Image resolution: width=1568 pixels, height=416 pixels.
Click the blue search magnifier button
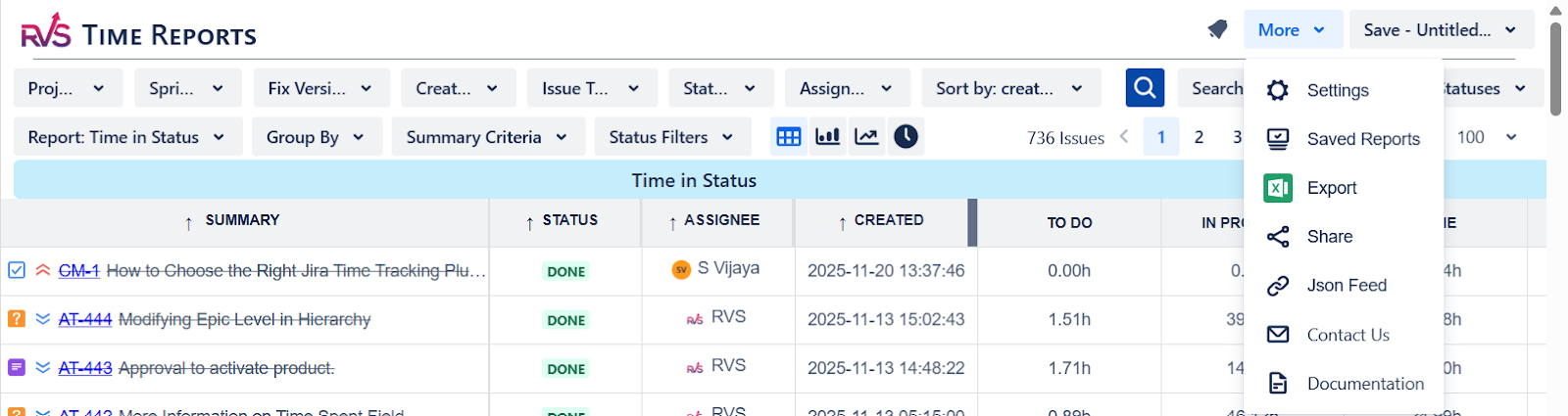point(1145,88)
